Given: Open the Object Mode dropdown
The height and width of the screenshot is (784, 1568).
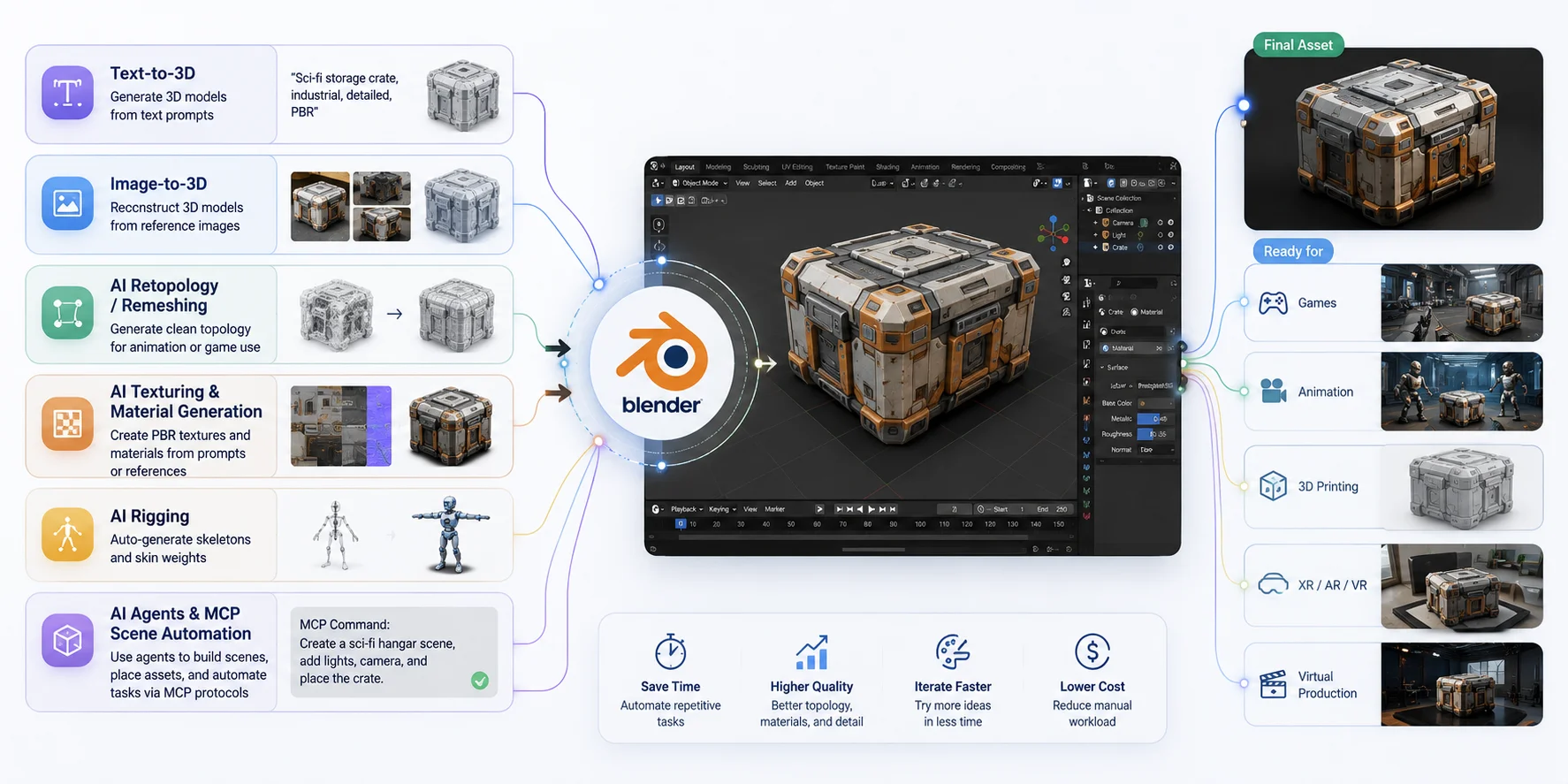Looking at the screenshot, I should point(699,183).
